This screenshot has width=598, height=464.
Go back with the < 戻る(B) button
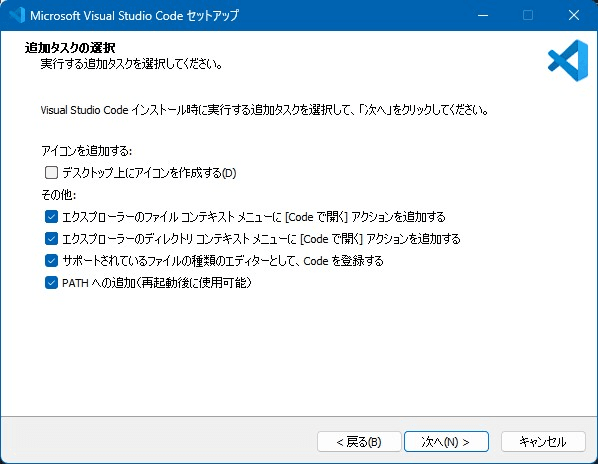359,442
